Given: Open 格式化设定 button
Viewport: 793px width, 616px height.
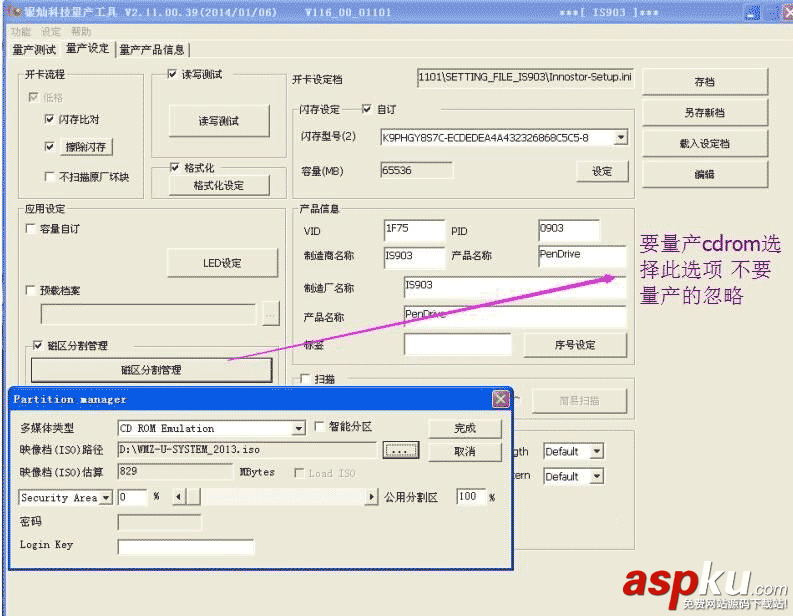Looking at the screenshot, I should click(218, 186).
